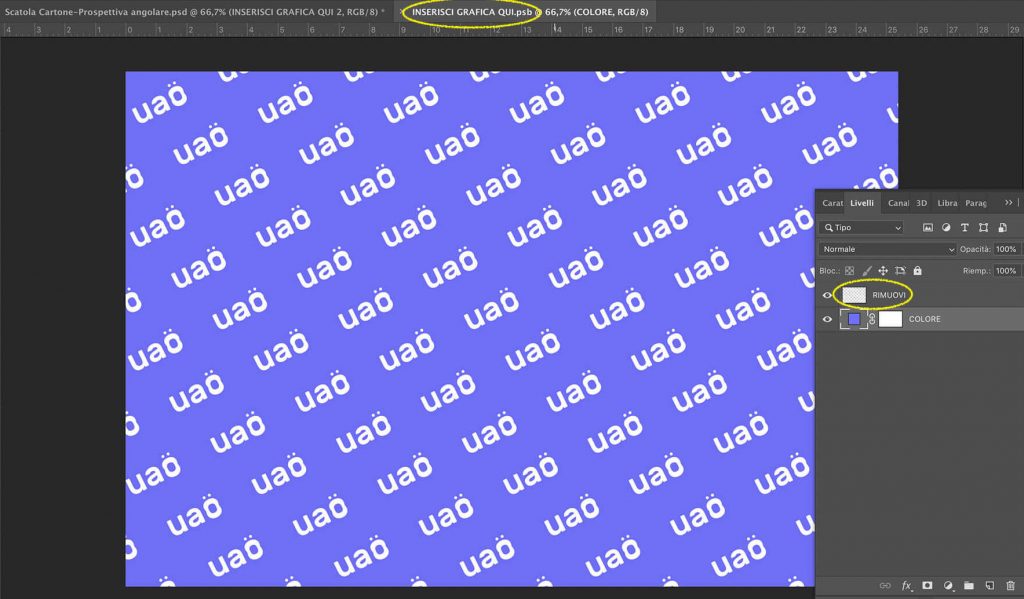The width and height of the screenshot is (1024, 599).
Task: Lock transparent pixels checkerboard icon
Action: pos(849,271)
